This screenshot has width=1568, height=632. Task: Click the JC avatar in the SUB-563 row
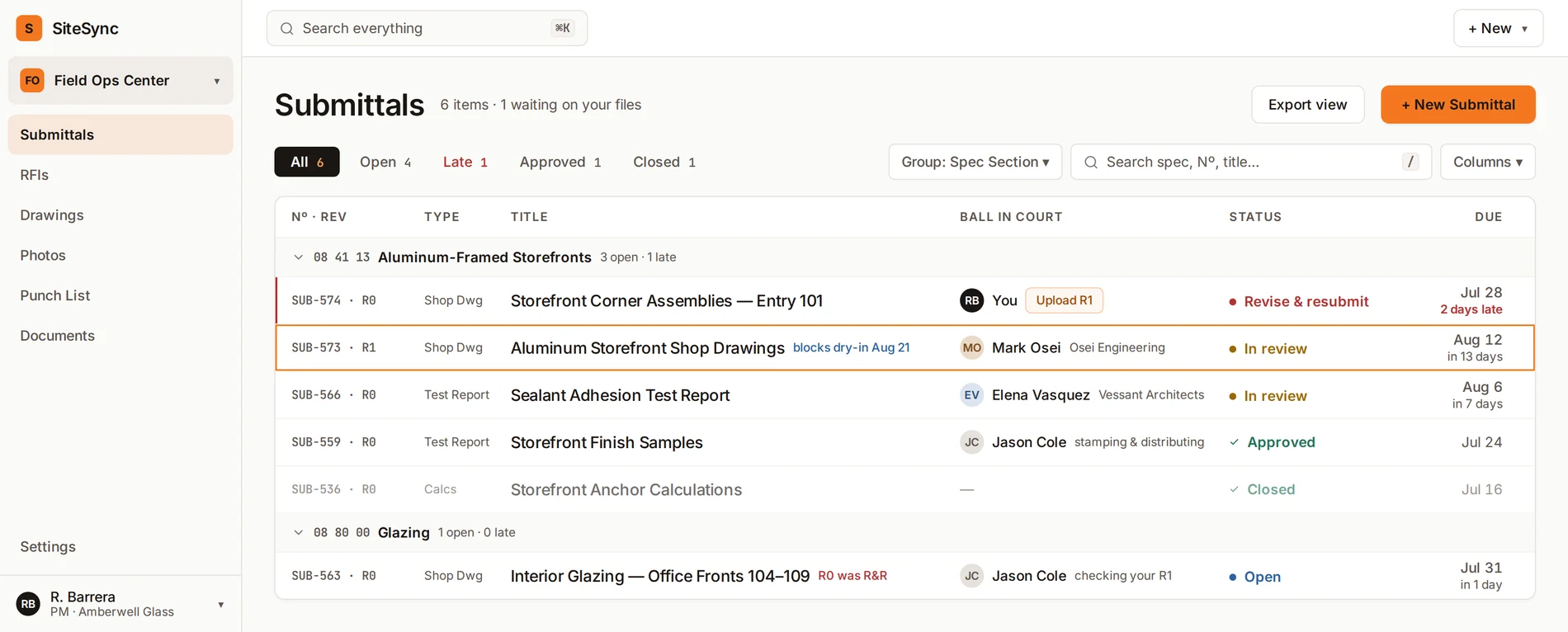click(971, 576)
